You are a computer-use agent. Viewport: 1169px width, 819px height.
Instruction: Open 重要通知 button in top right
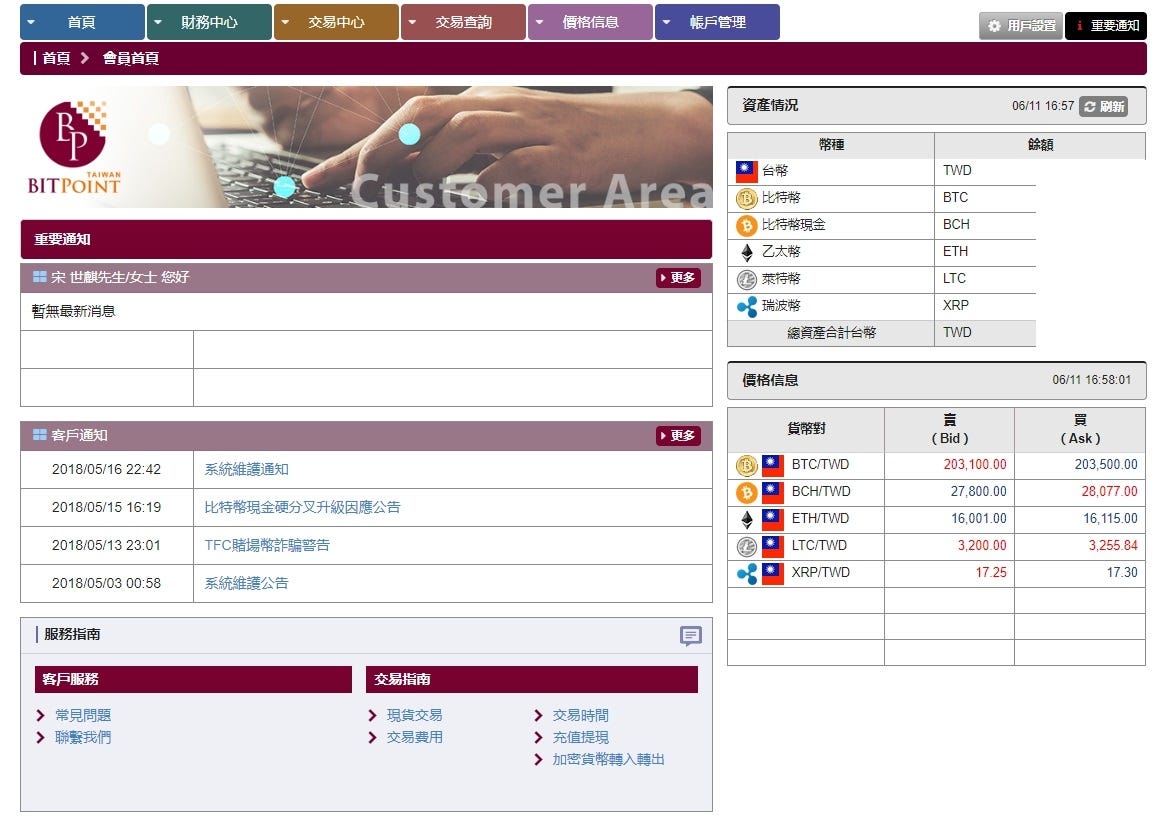click(1106, 25)
